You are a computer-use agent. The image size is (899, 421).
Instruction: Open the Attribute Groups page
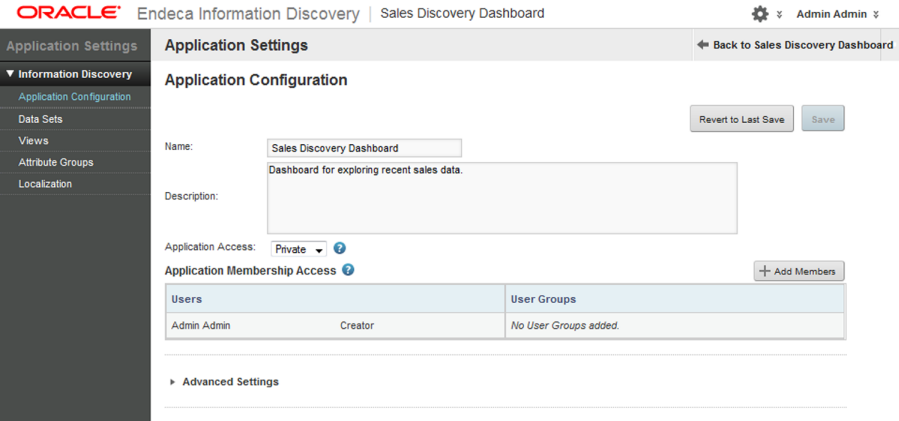(x=55, y=162)
